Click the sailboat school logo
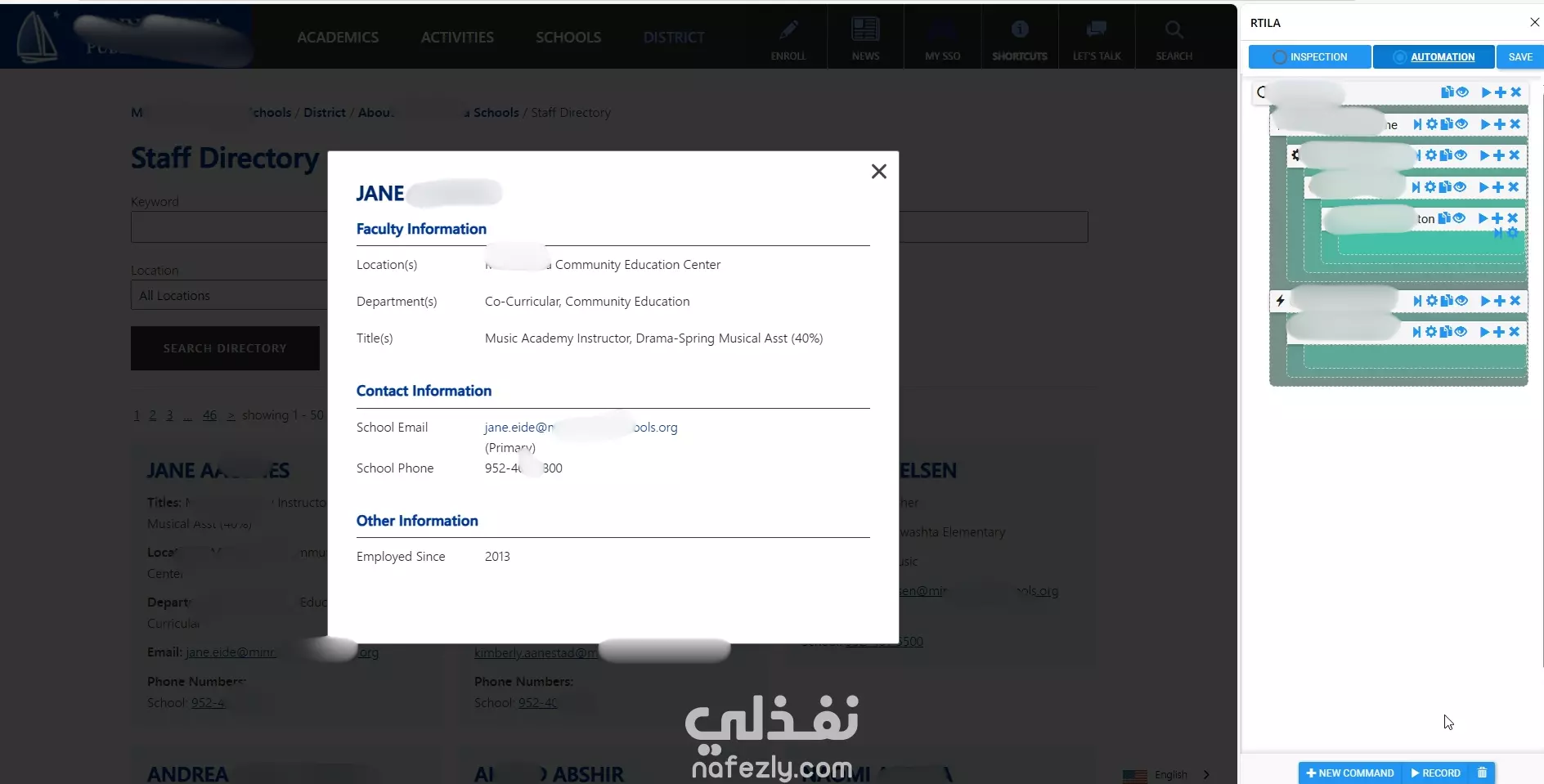 pyautogui.click(x=36, y=37)
